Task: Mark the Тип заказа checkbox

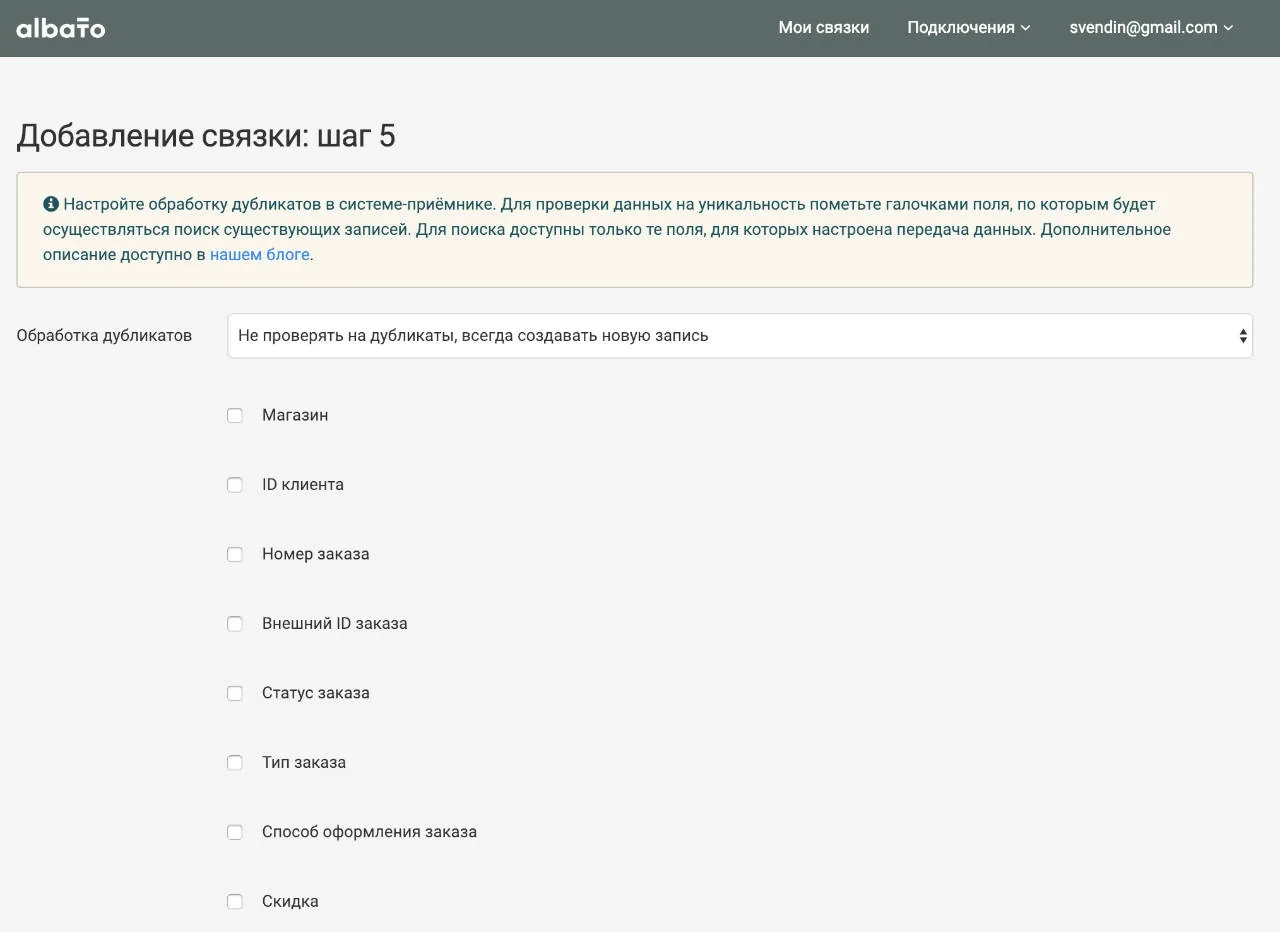Action: tap(235, 763)
